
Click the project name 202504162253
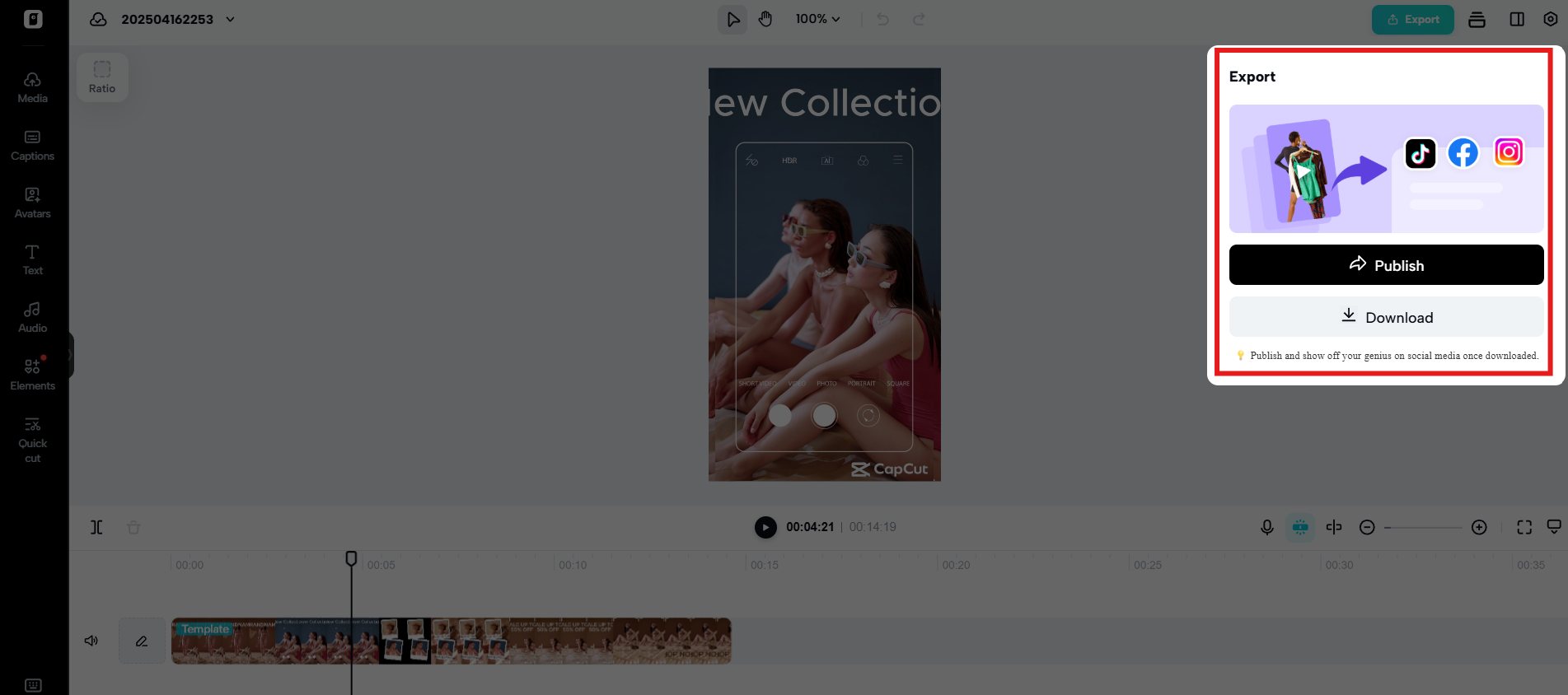[x=167, y=19]
